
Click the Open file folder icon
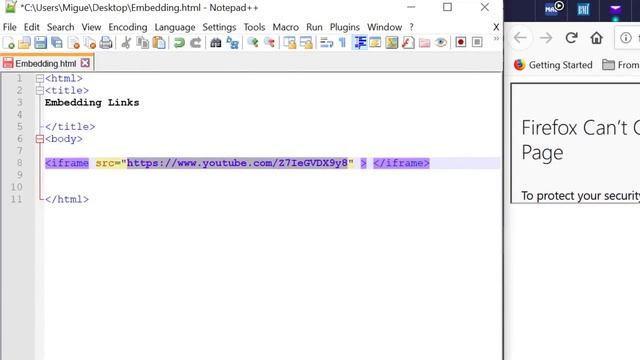[24, 42]
